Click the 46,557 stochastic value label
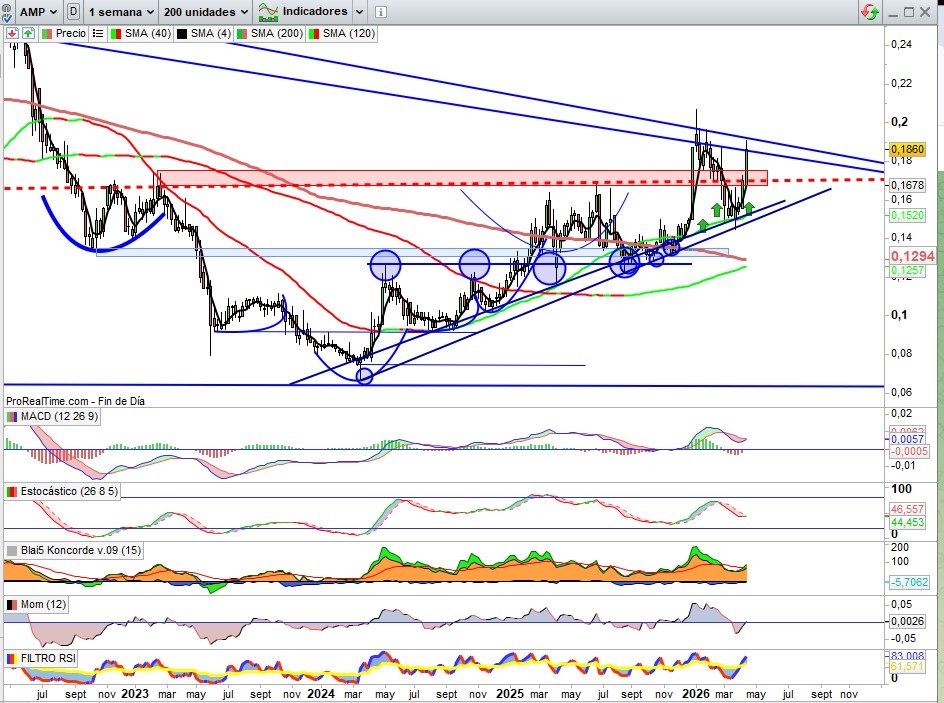The image size is (944, 703). 907,509
